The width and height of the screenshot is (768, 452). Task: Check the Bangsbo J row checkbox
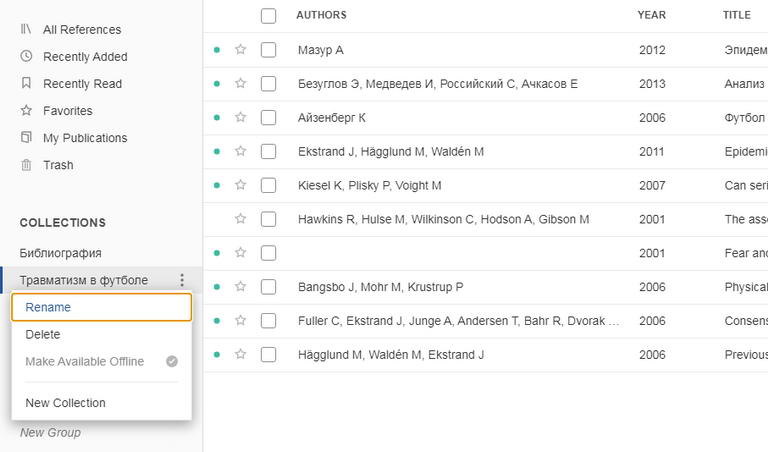click(268, 286)
